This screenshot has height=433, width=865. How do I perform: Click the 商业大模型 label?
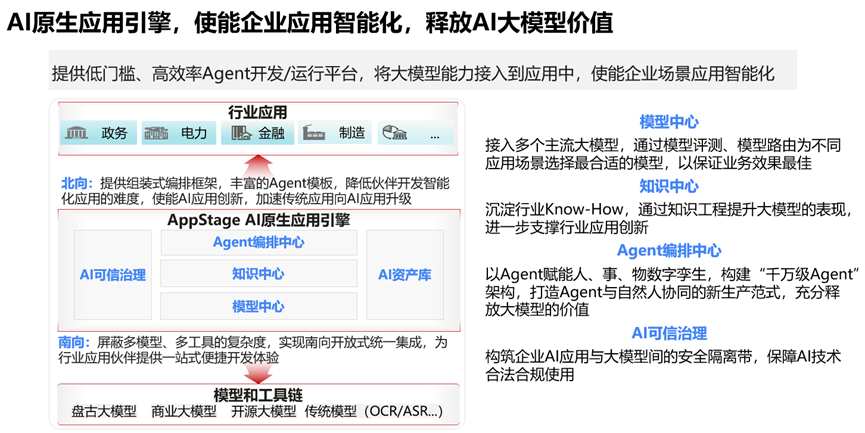click(184, 411)
